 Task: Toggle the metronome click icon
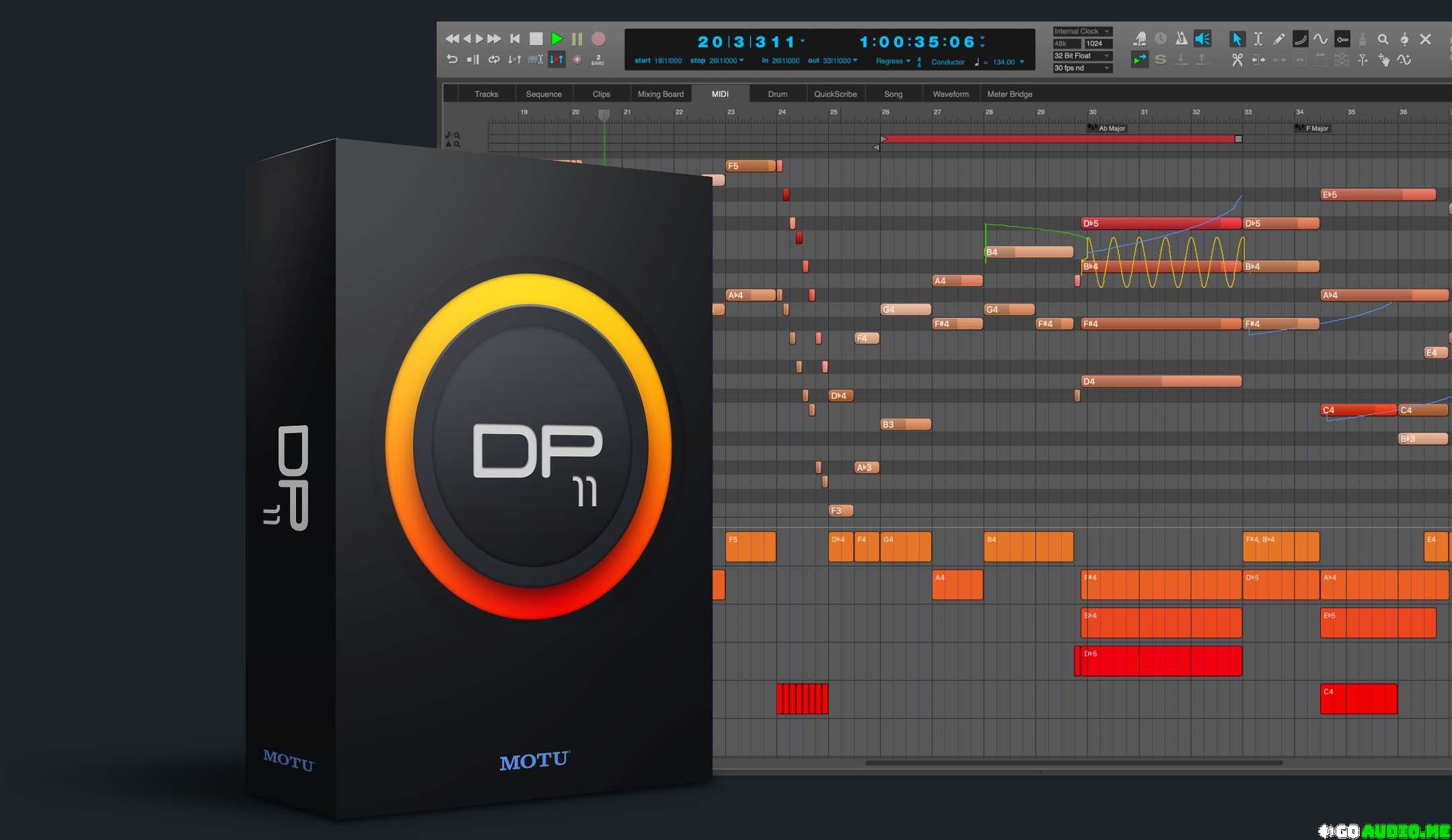coord(1182,39)
